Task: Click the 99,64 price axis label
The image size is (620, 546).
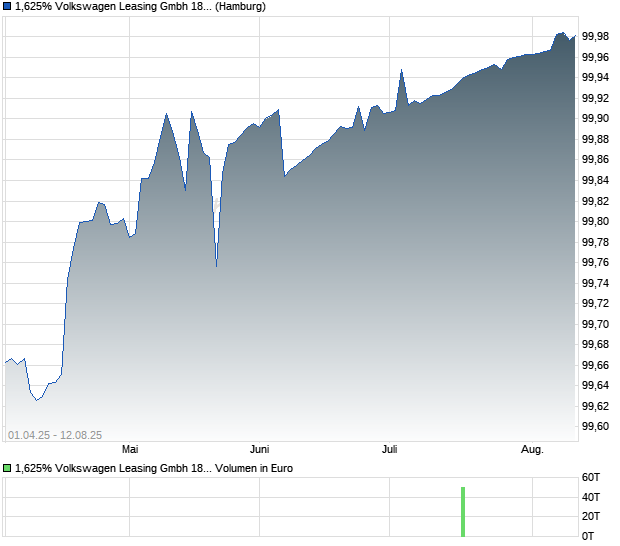Action: 595,385
